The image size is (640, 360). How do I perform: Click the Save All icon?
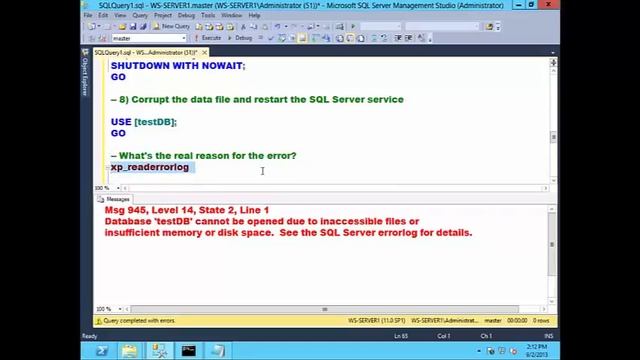tap(143, 27)
